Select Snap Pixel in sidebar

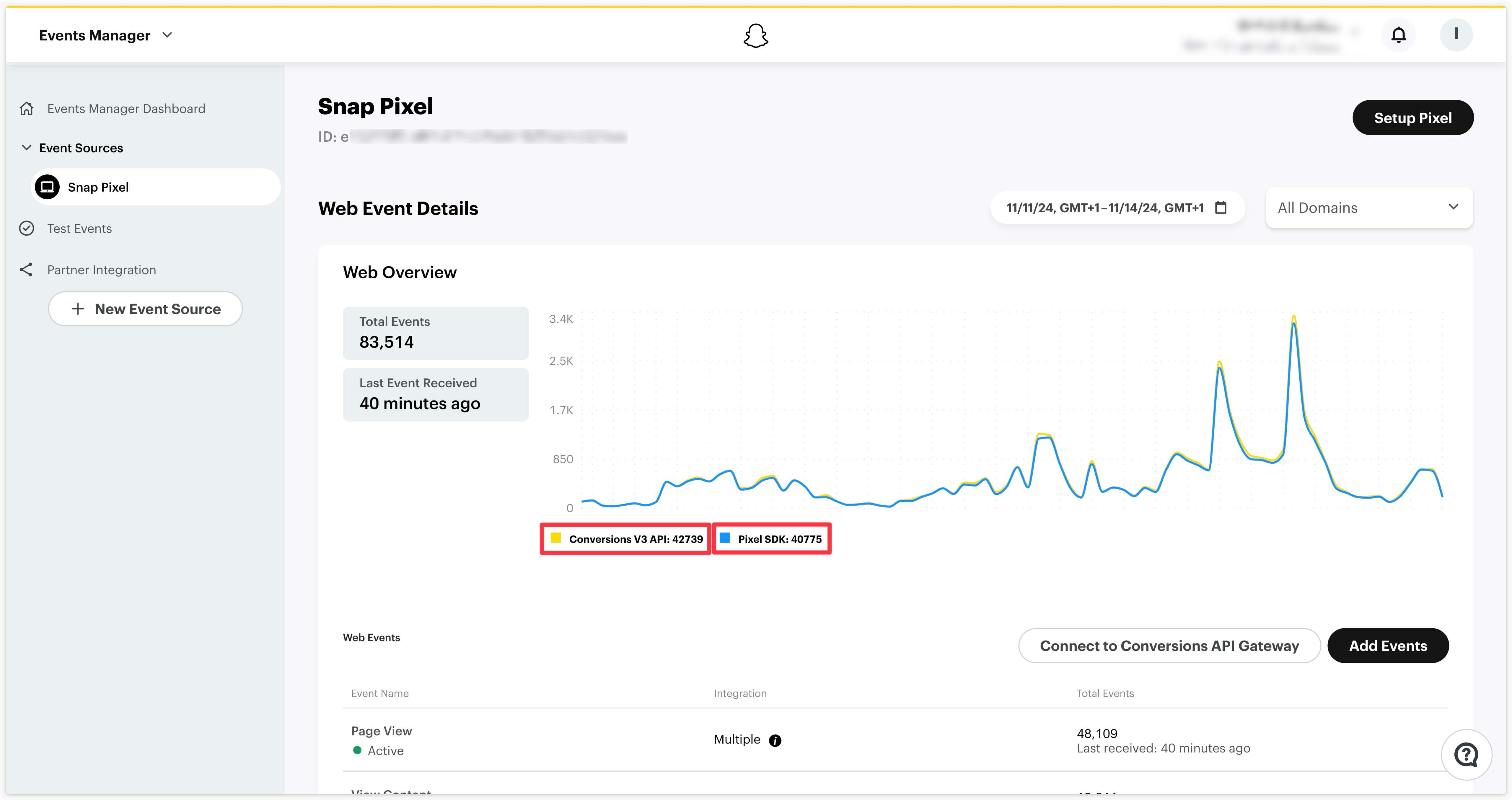coord(156,187)
